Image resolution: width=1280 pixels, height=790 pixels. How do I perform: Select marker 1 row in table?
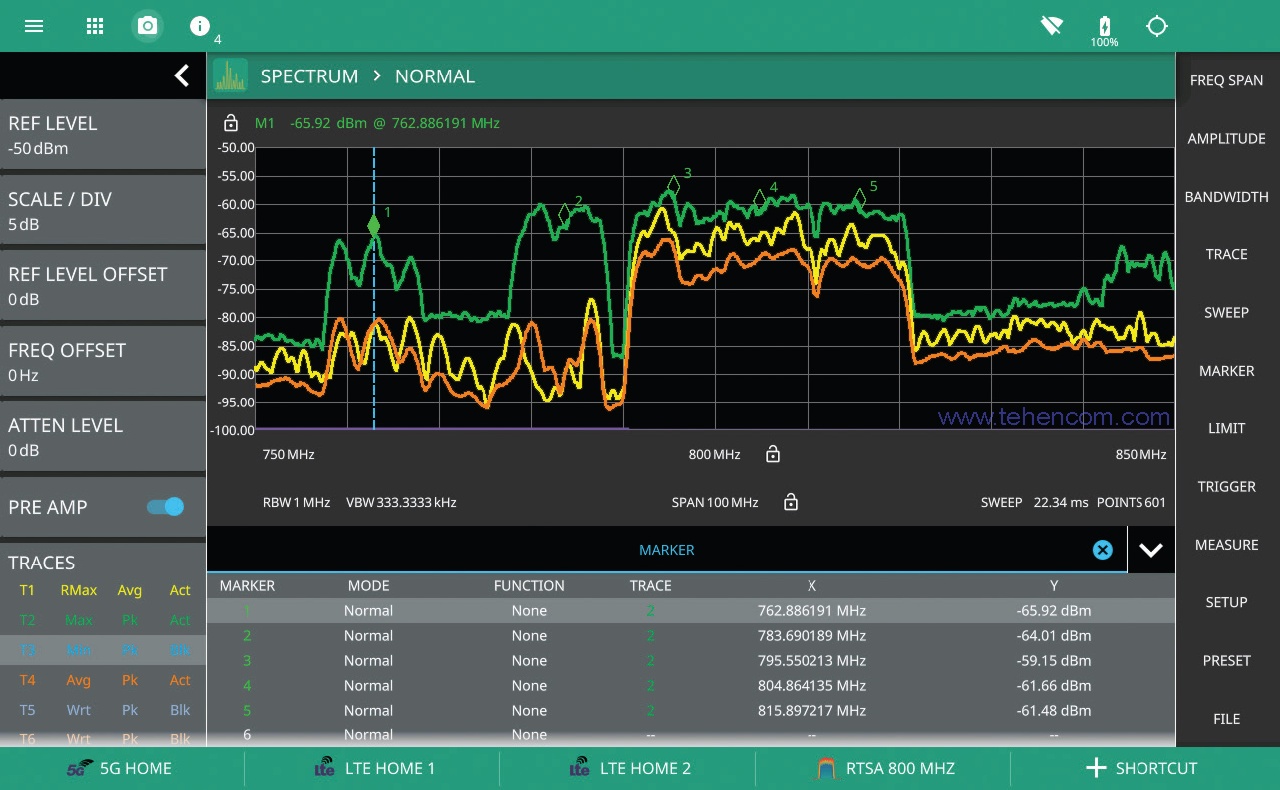pos(691,610)
